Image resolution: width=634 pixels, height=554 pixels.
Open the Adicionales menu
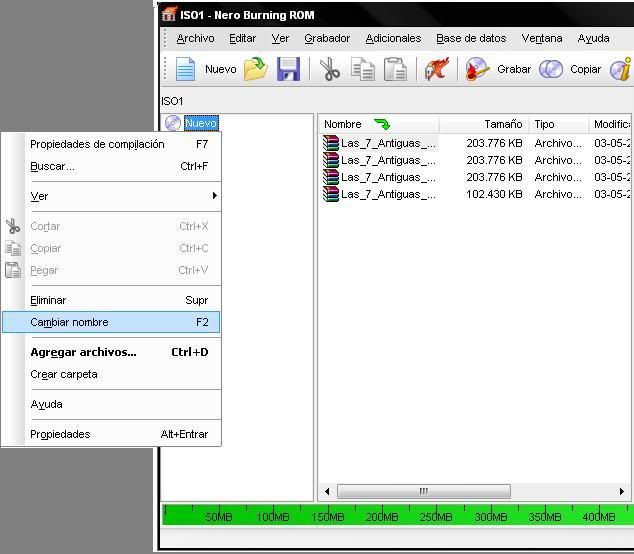[393, 38]
